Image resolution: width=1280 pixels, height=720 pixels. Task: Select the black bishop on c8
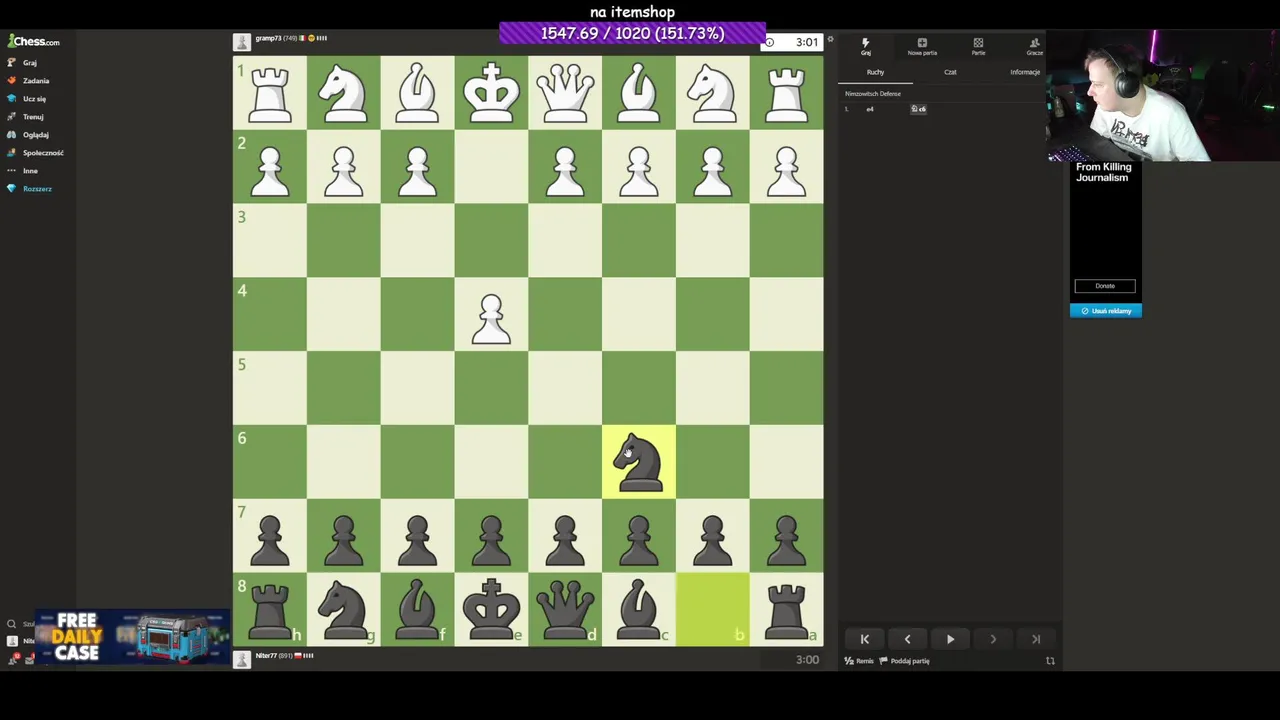pyautogui.click(x=639, y=609)
